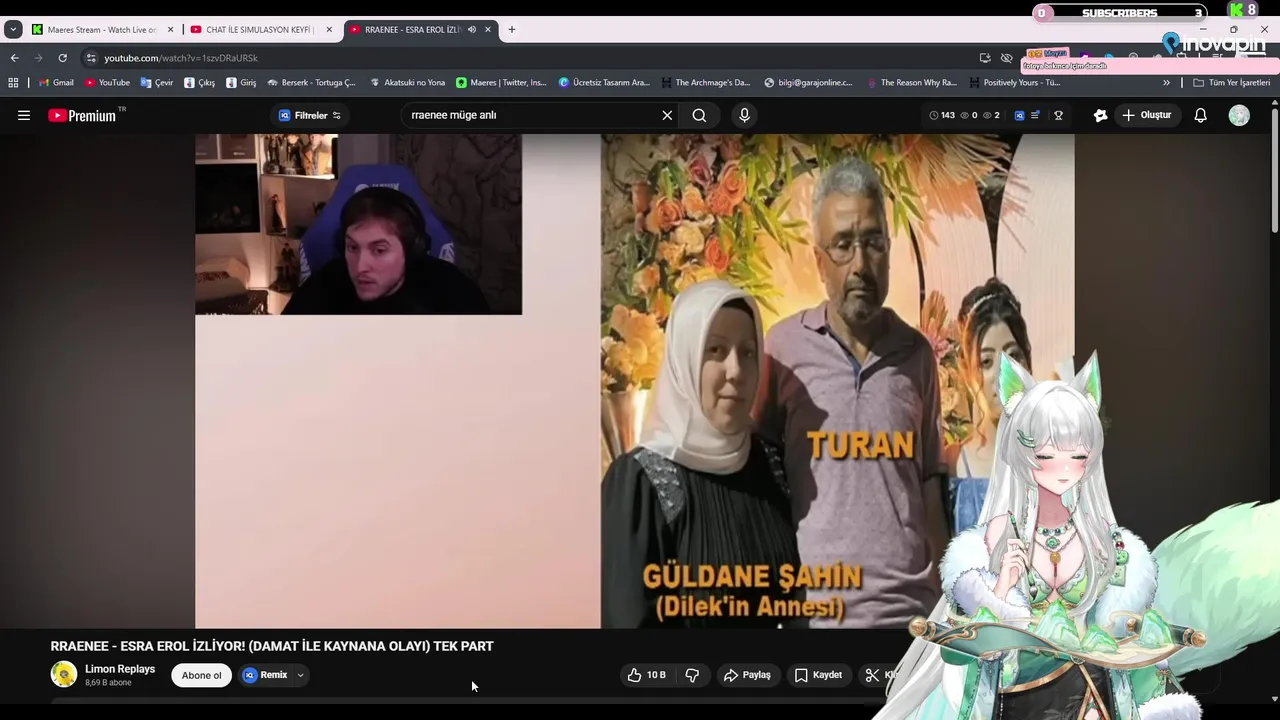Go to the YouTube Premium home logo

84,115
